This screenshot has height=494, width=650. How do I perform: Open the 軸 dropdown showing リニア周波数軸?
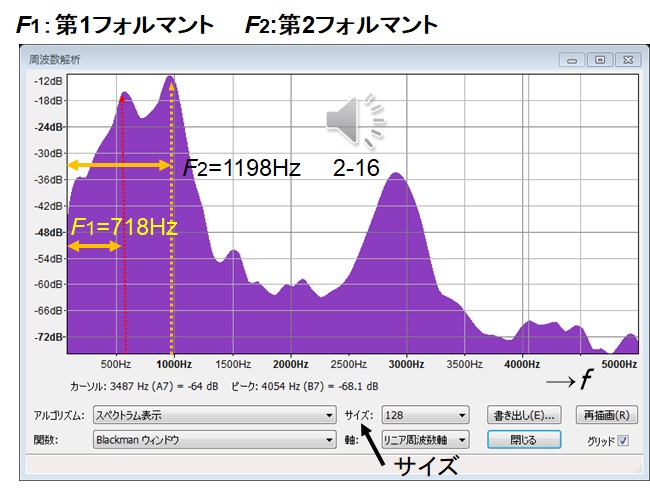425,439
